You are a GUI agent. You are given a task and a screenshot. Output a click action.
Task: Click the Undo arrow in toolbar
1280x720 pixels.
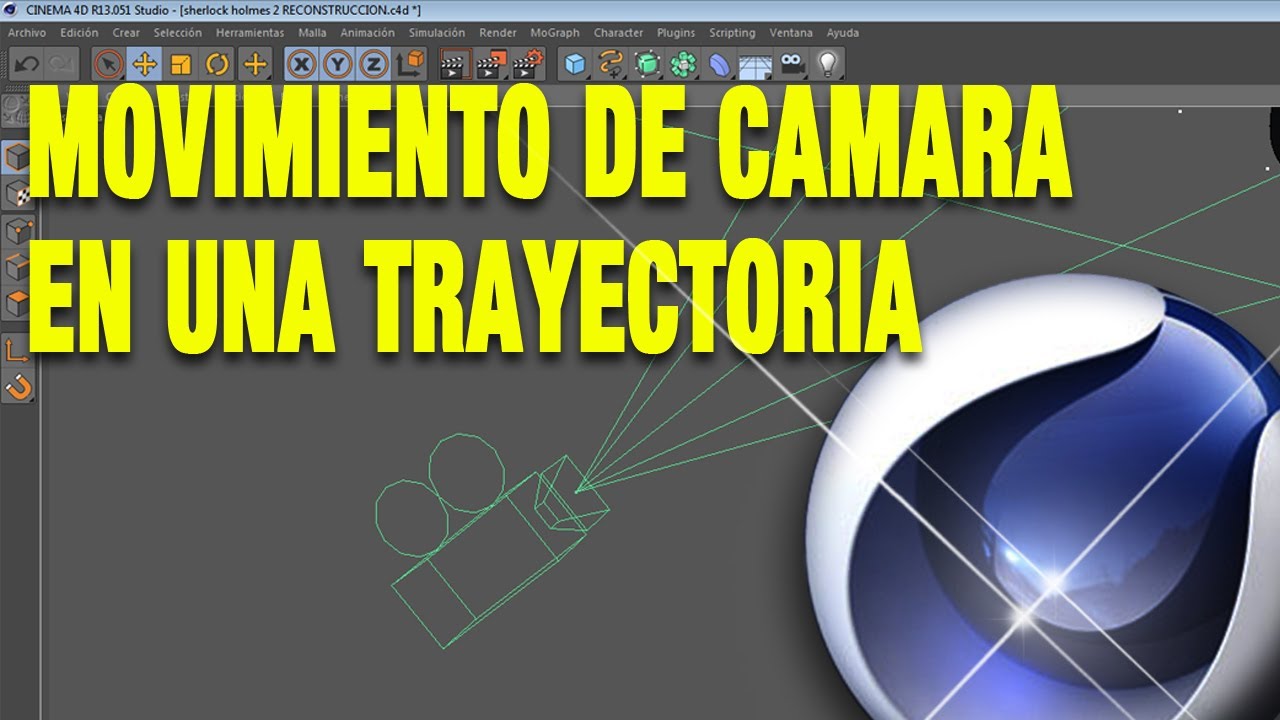point(27,65)
